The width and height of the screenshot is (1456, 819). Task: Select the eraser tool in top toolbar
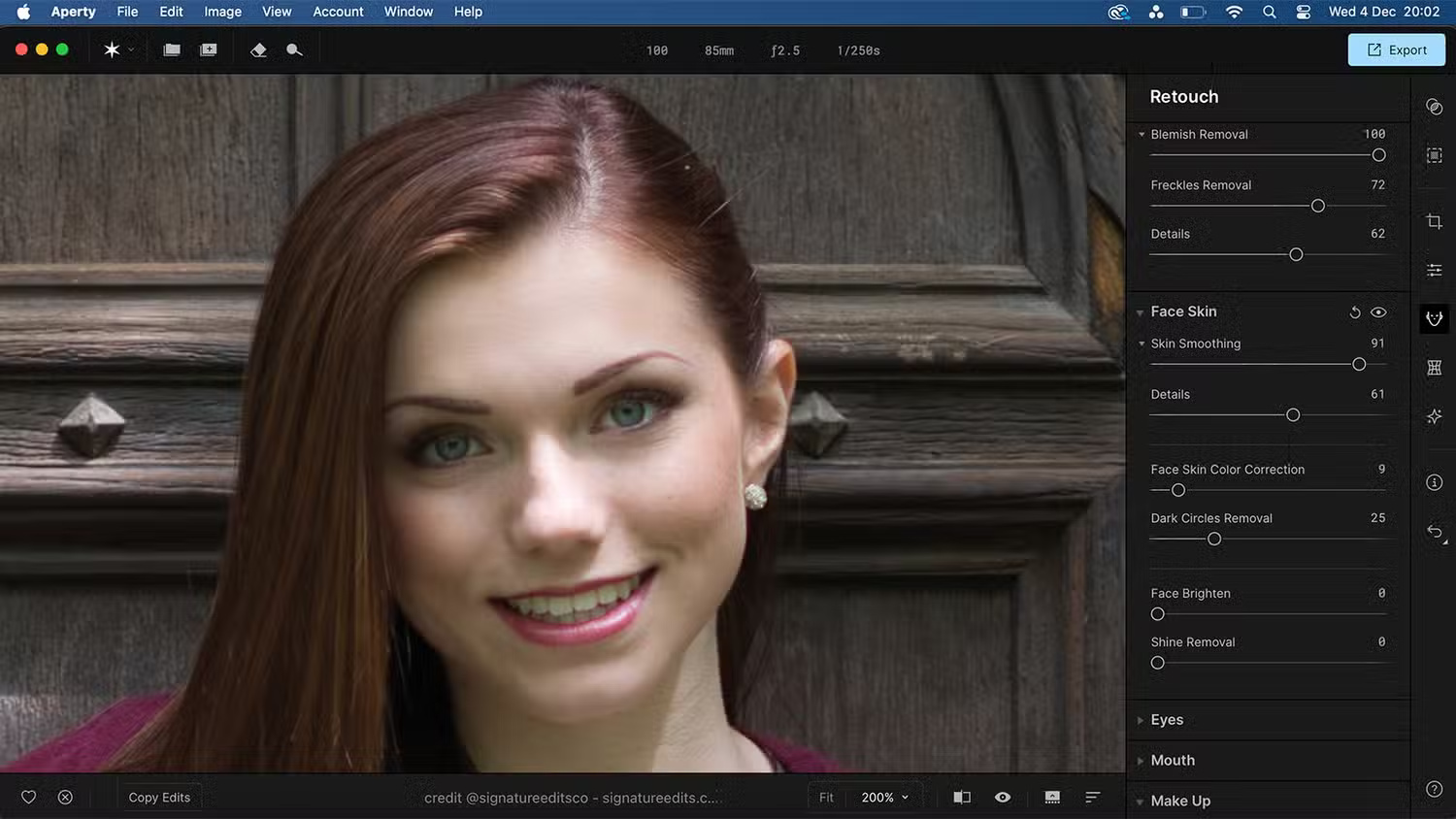click(x=258, y=50)
